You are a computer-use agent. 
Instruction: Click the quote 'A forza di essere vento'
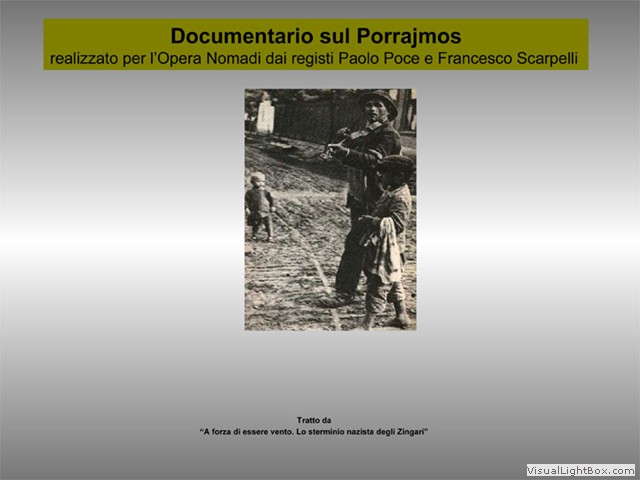tap(314, 432)
